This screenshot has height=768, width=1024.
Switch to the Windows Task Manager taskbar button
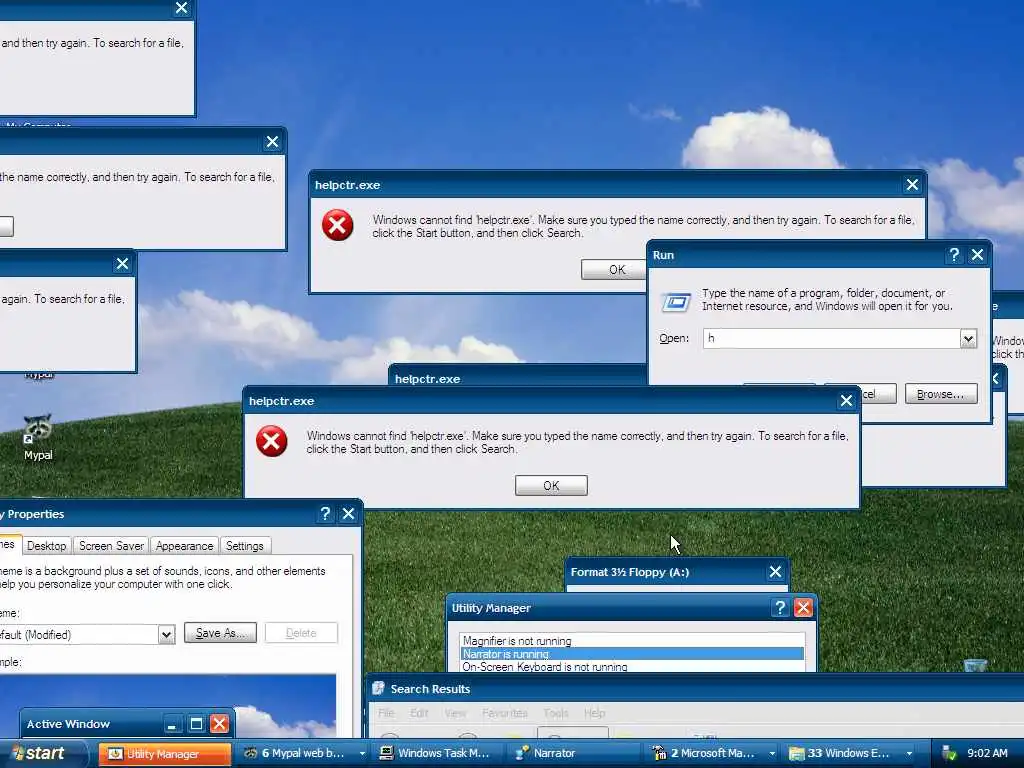coord(438,753)
